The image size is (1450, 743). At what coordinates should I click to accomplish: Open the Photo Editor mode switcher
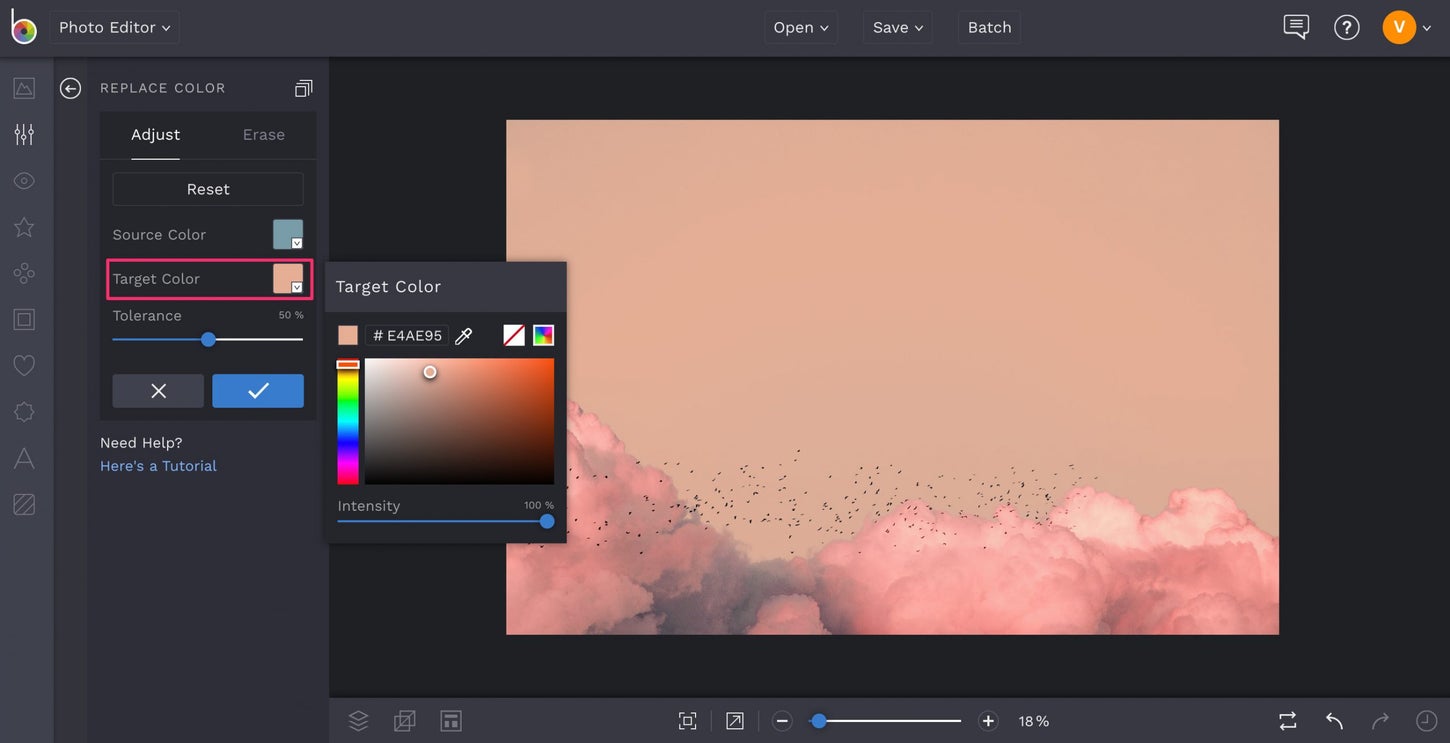(113, 27)
